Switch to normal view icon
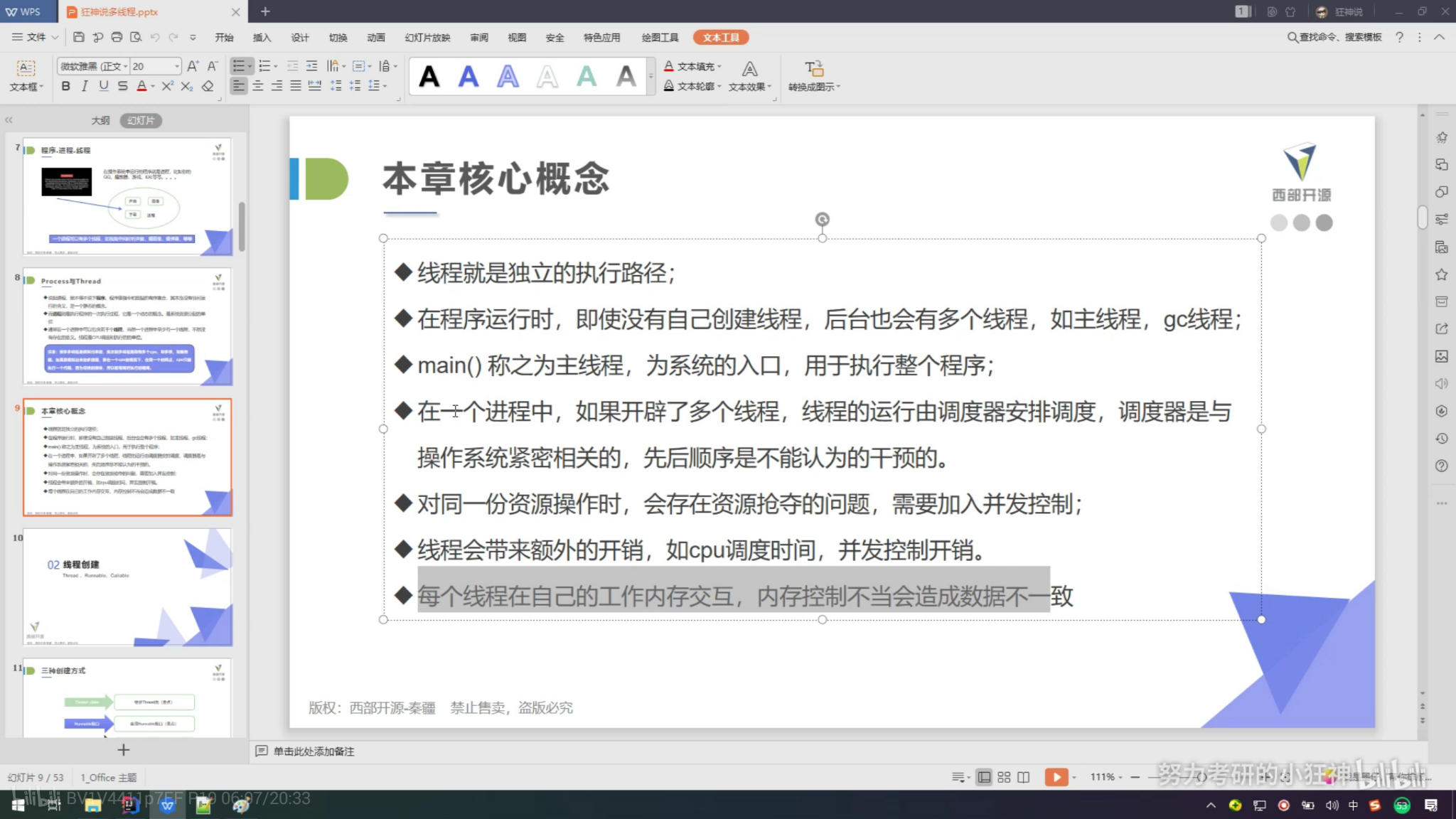Screen dimensions: 1456x819 tap(984, 777)
